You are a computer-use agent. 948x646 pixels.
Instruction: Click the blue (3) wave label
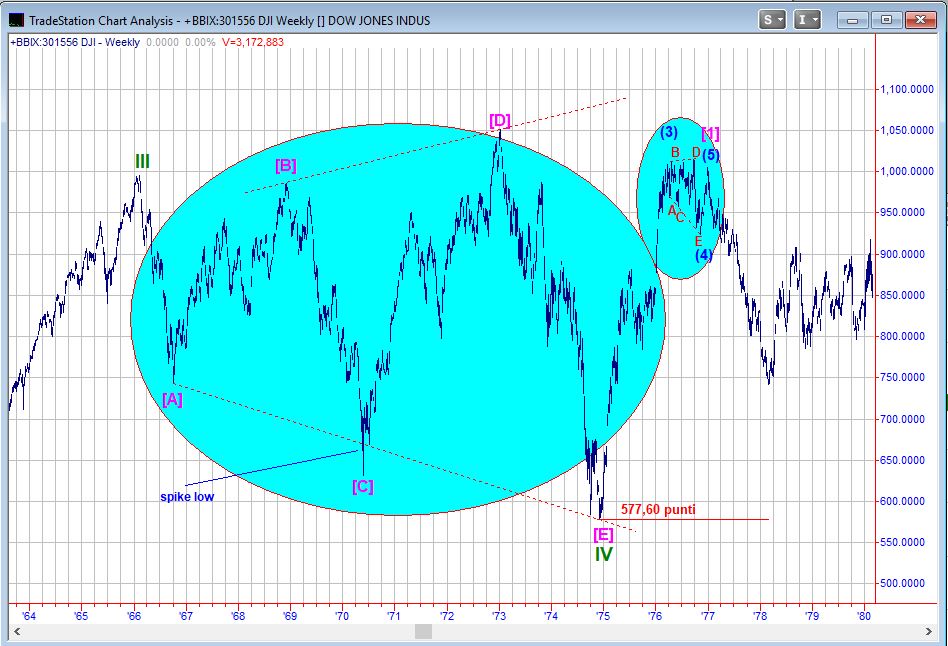coord(669,132)
